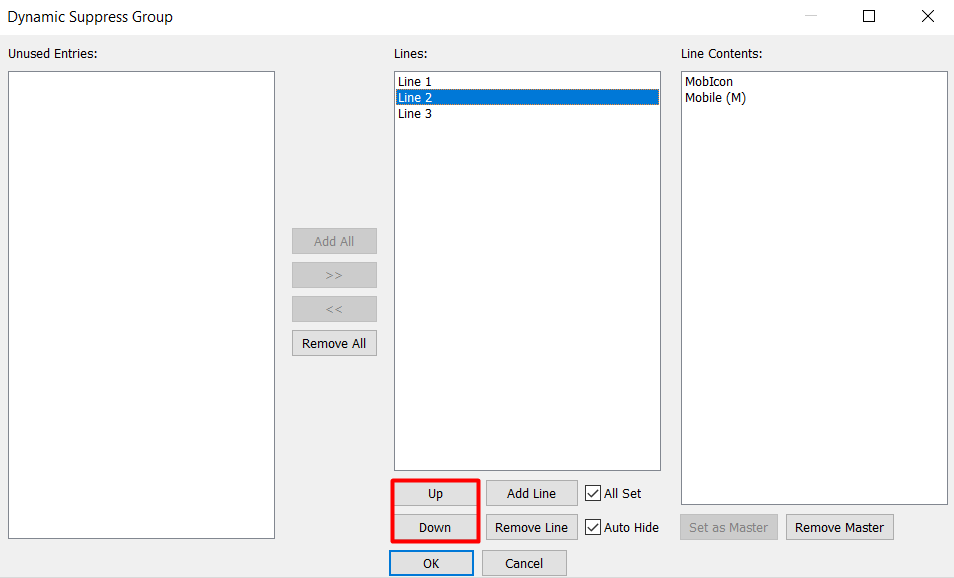954x578 pixels.
Task: Choose Line 3 from the Lines list
Action: [415, 114]
